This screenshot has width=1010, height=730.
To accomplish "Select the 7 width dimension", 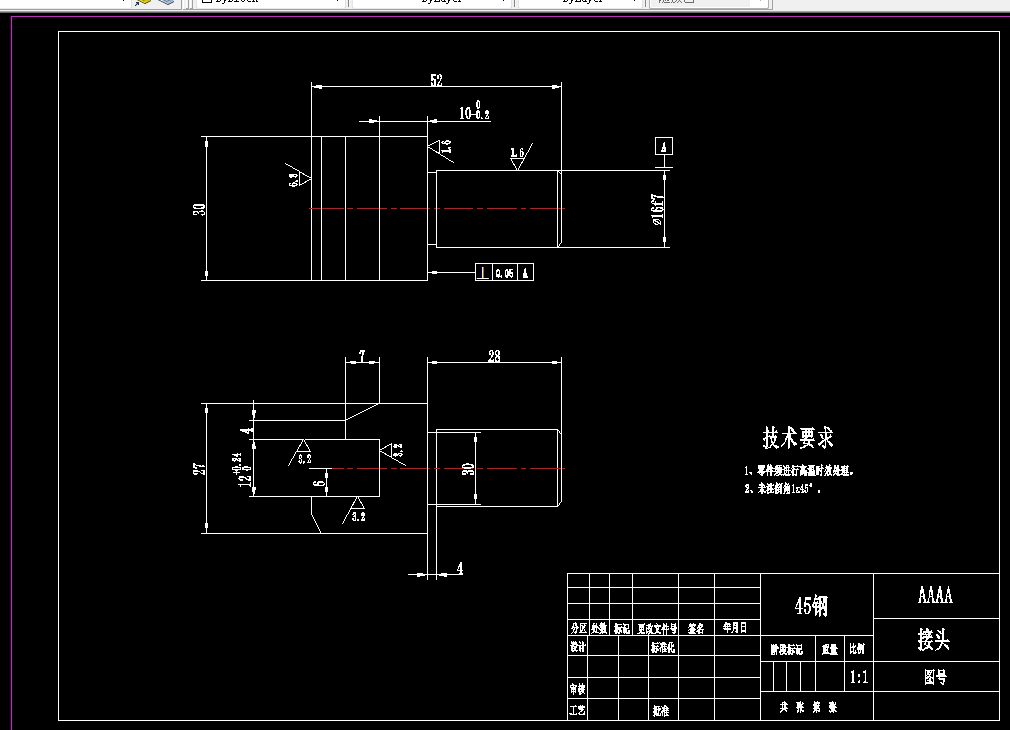I will point(362,356).
